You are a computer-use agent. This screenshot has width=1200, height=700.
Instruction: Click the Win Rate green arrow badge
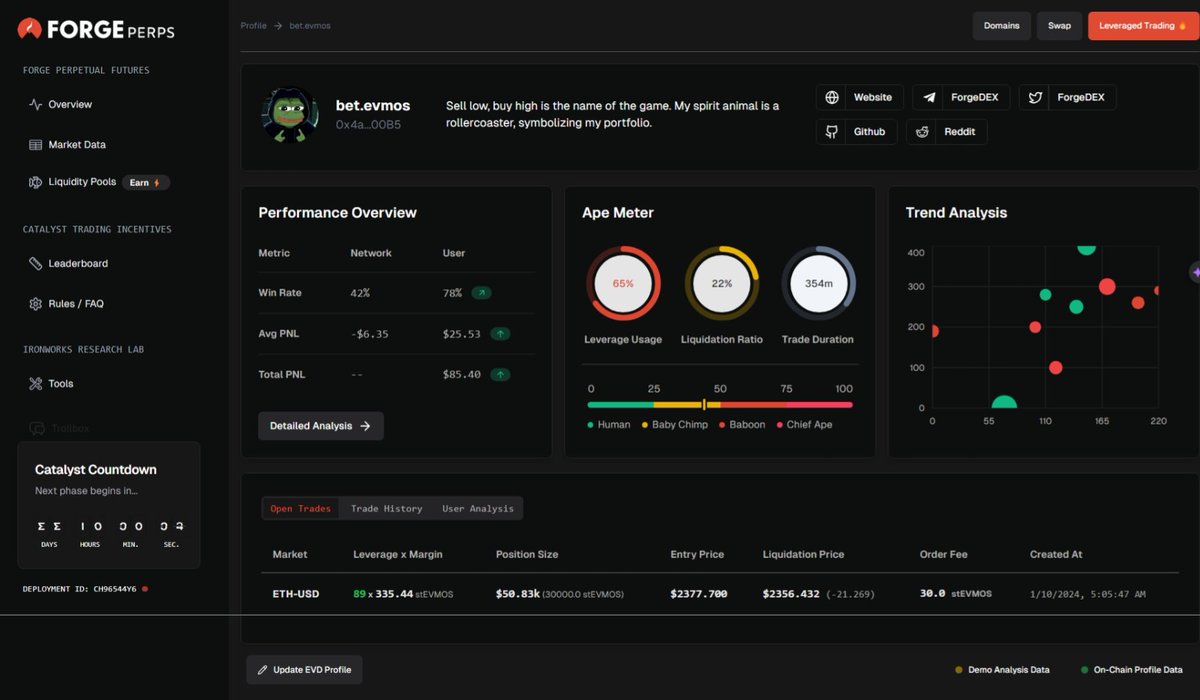pos(482,293)
